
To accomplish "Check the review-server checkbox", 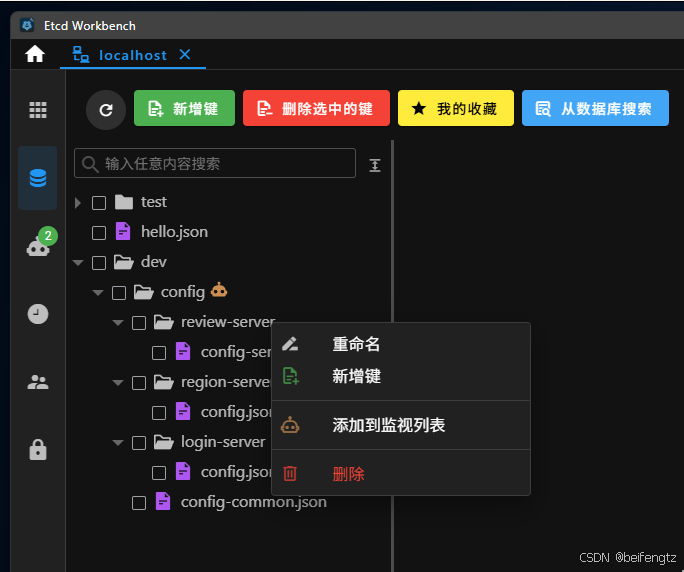I will pos(139,323).
